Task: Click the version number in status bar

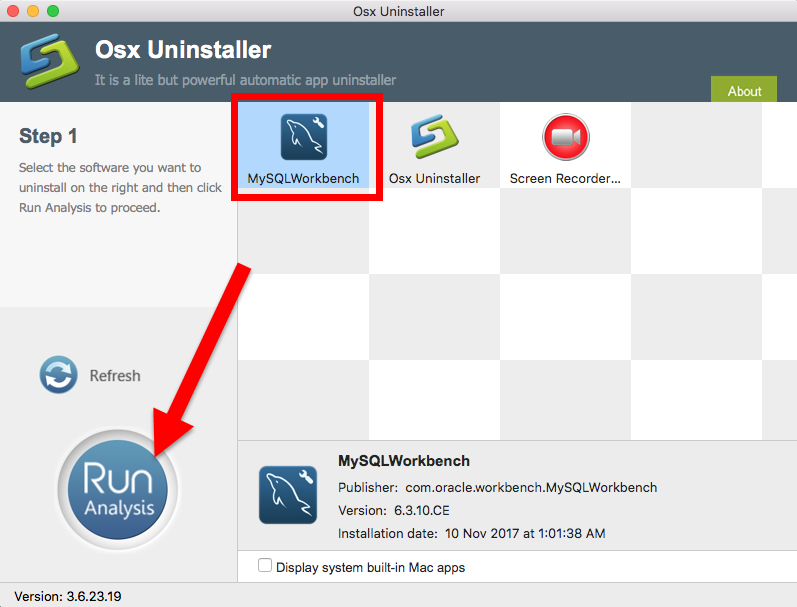Action: pyautogui.click(x=68, y=596)
